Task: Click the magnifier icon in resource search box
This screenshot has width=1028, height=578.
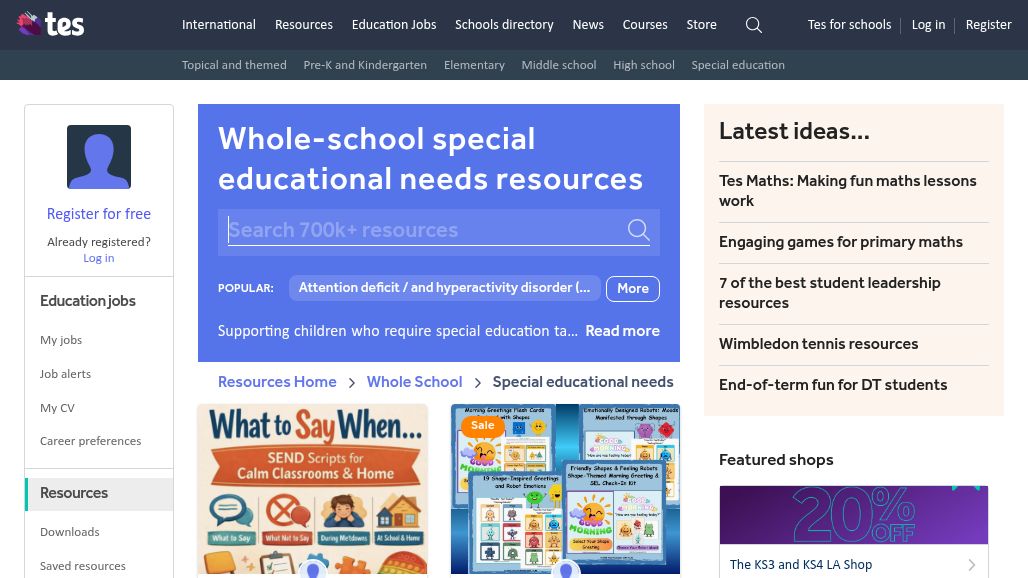Action: click(x=638, y=229)
